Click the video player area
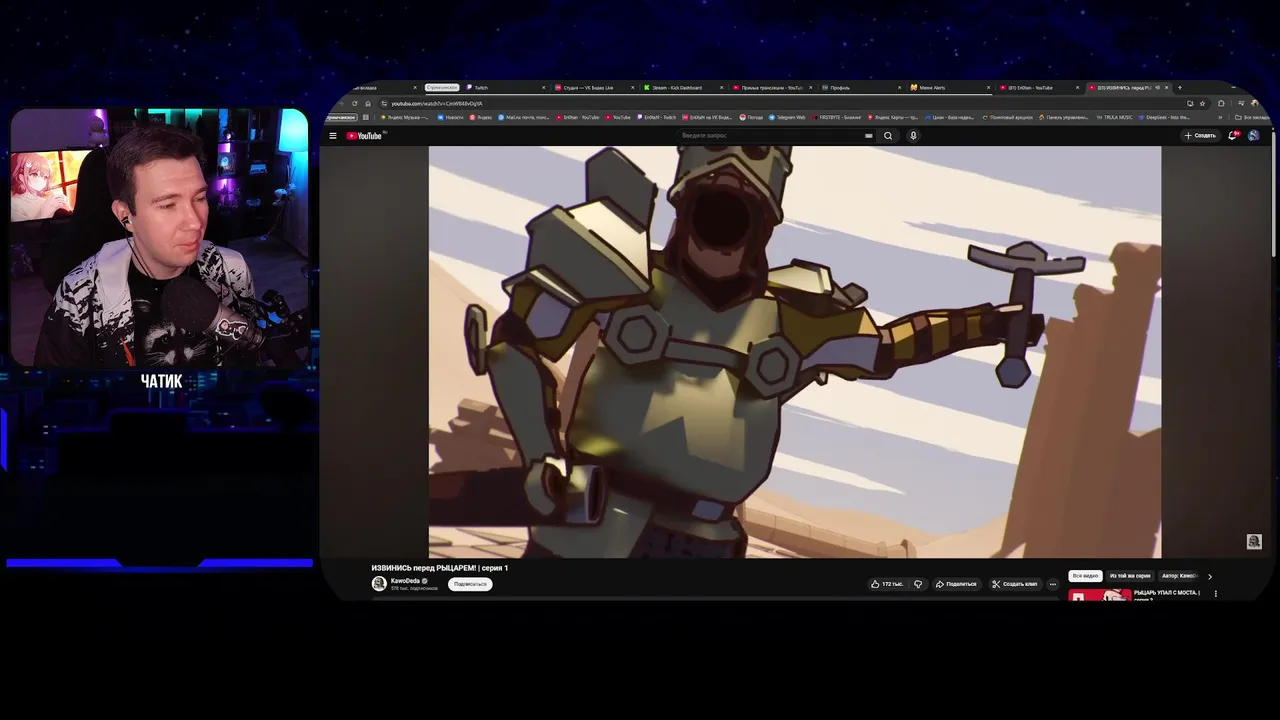1280x720 pixels. tap(795, 352)
